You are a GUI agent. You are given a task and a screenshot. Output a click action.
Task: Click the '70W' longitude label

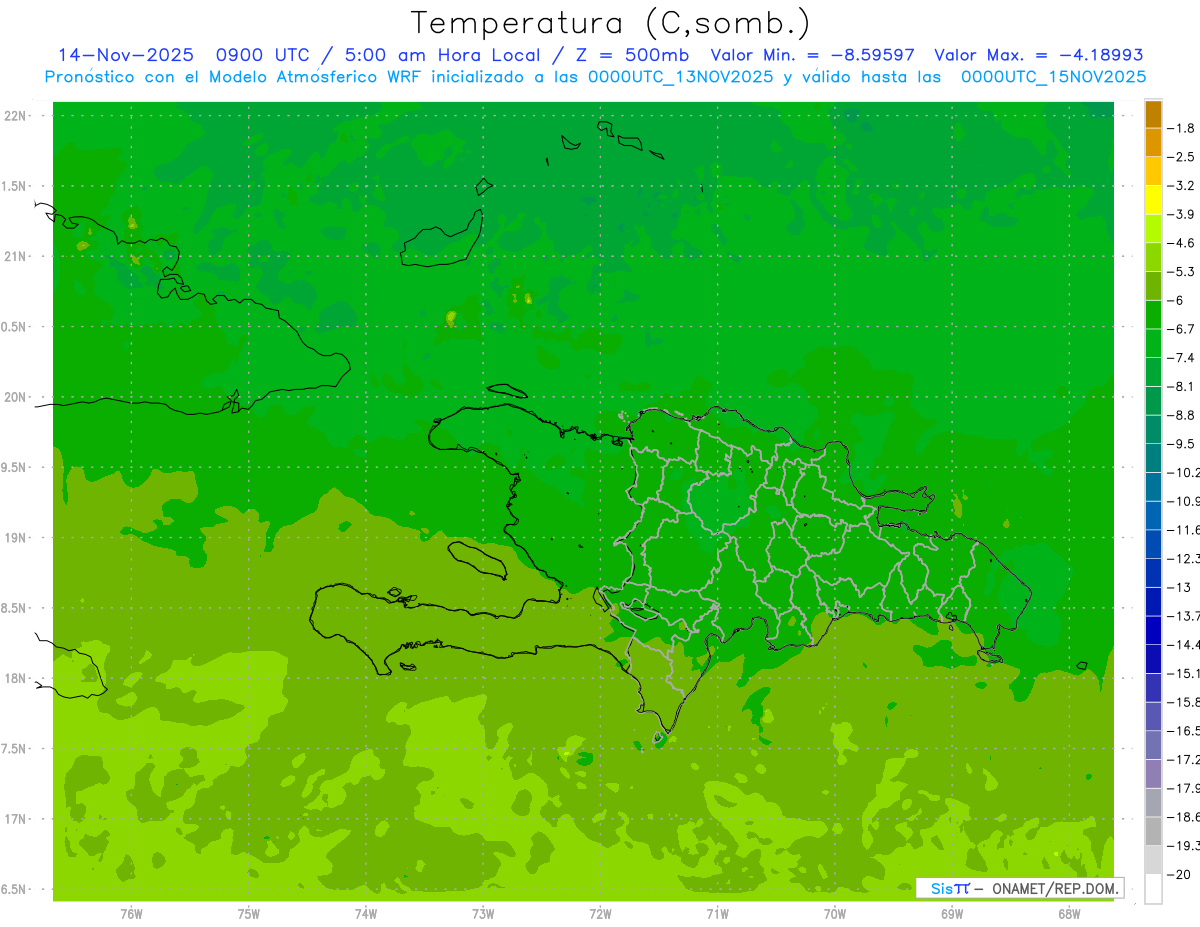[835, 914]
